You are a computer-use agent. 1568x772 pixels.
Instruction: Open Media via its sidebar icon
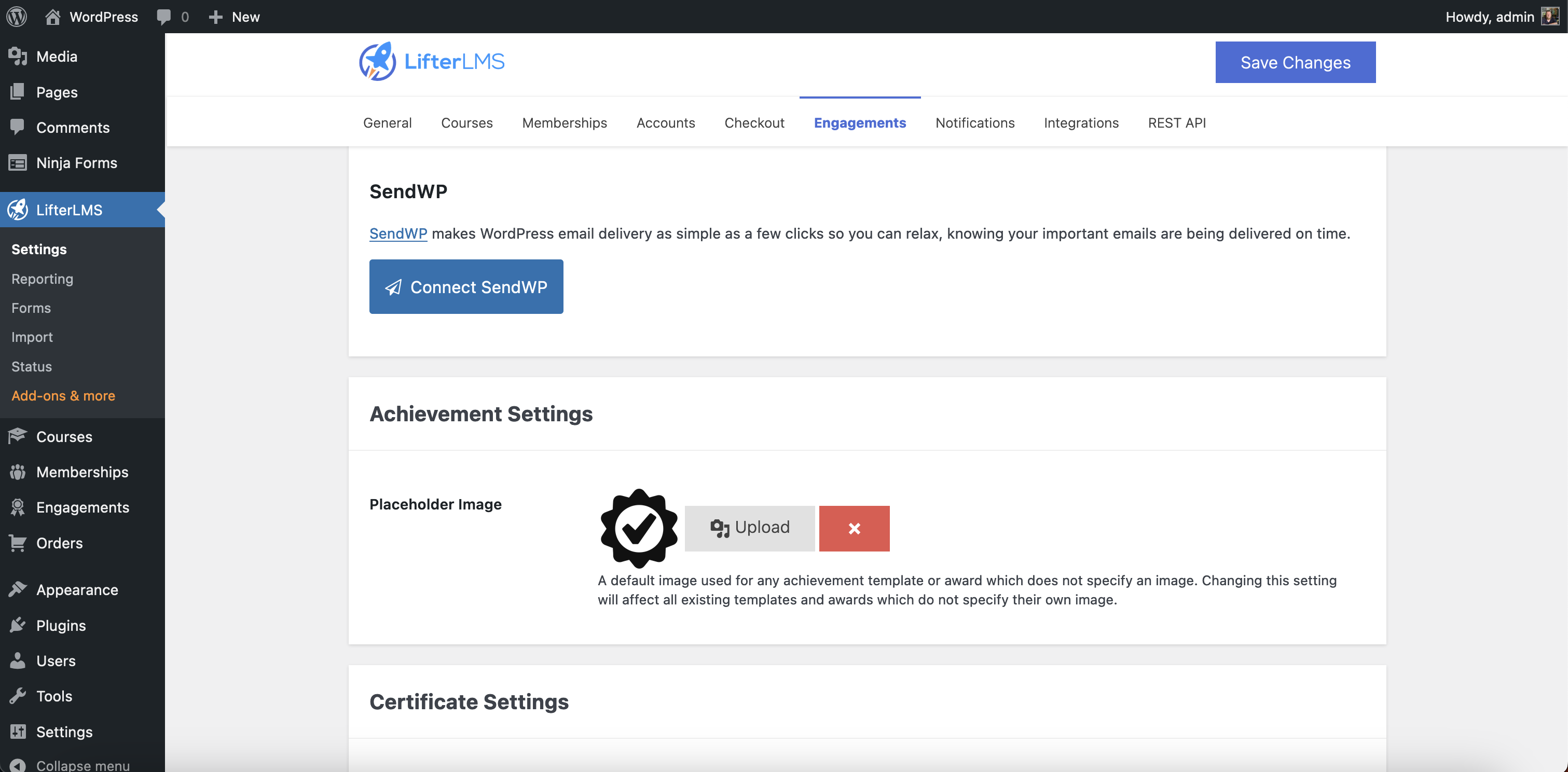(x=18, y=56)
